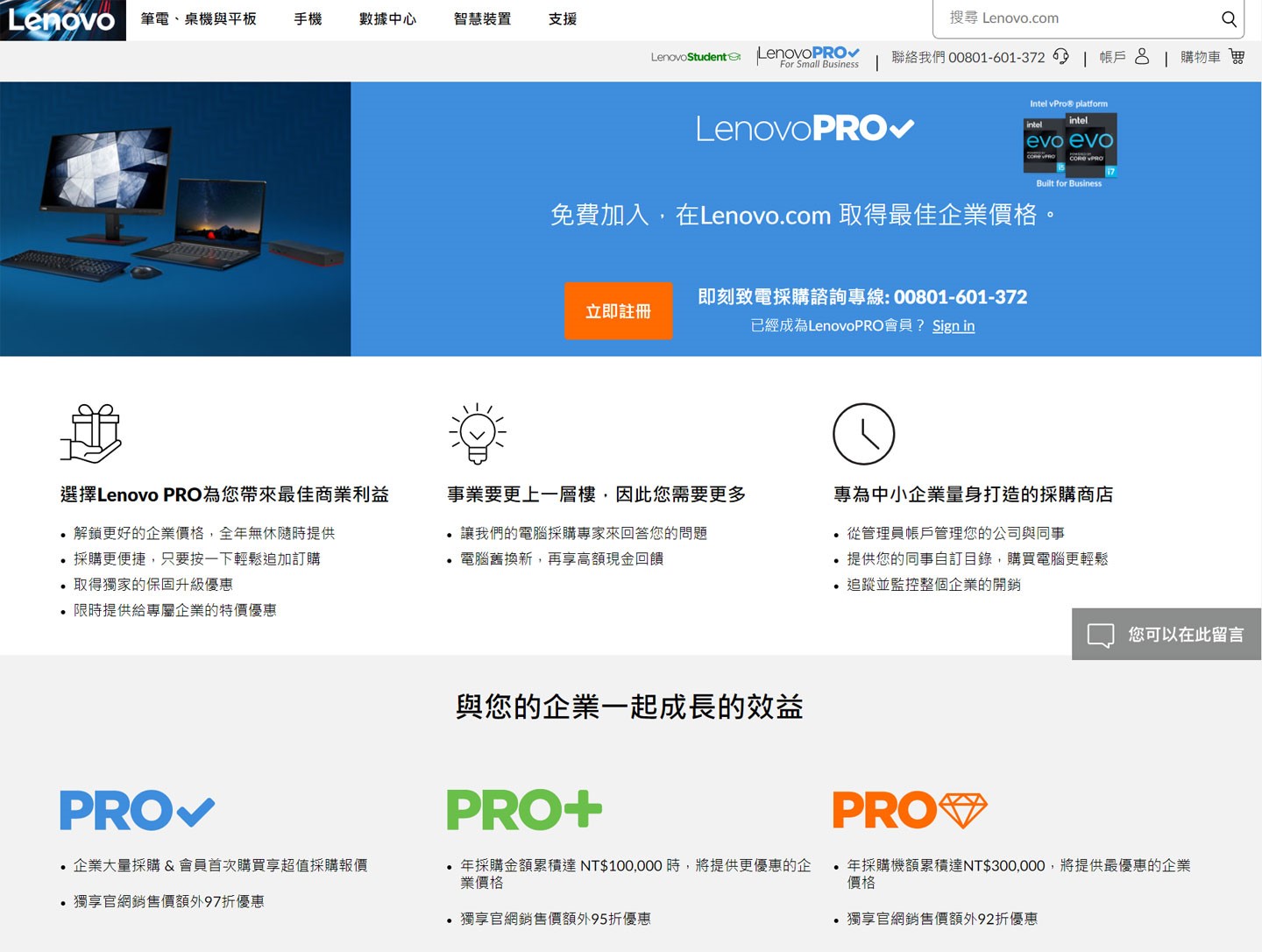Click the search magnifier icon
The height and width of the screenshot is (952, 1262).
[x=1230, y=18]
